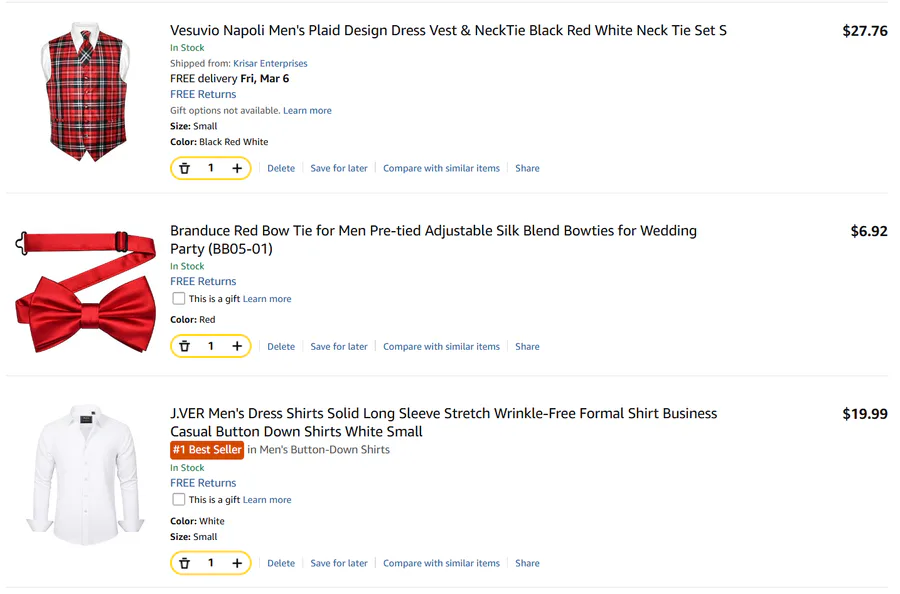The width and height of the screenshot is (900, 594).
Task: Open Vesuvio Napoli vest product title
Action: coord(448,31)
